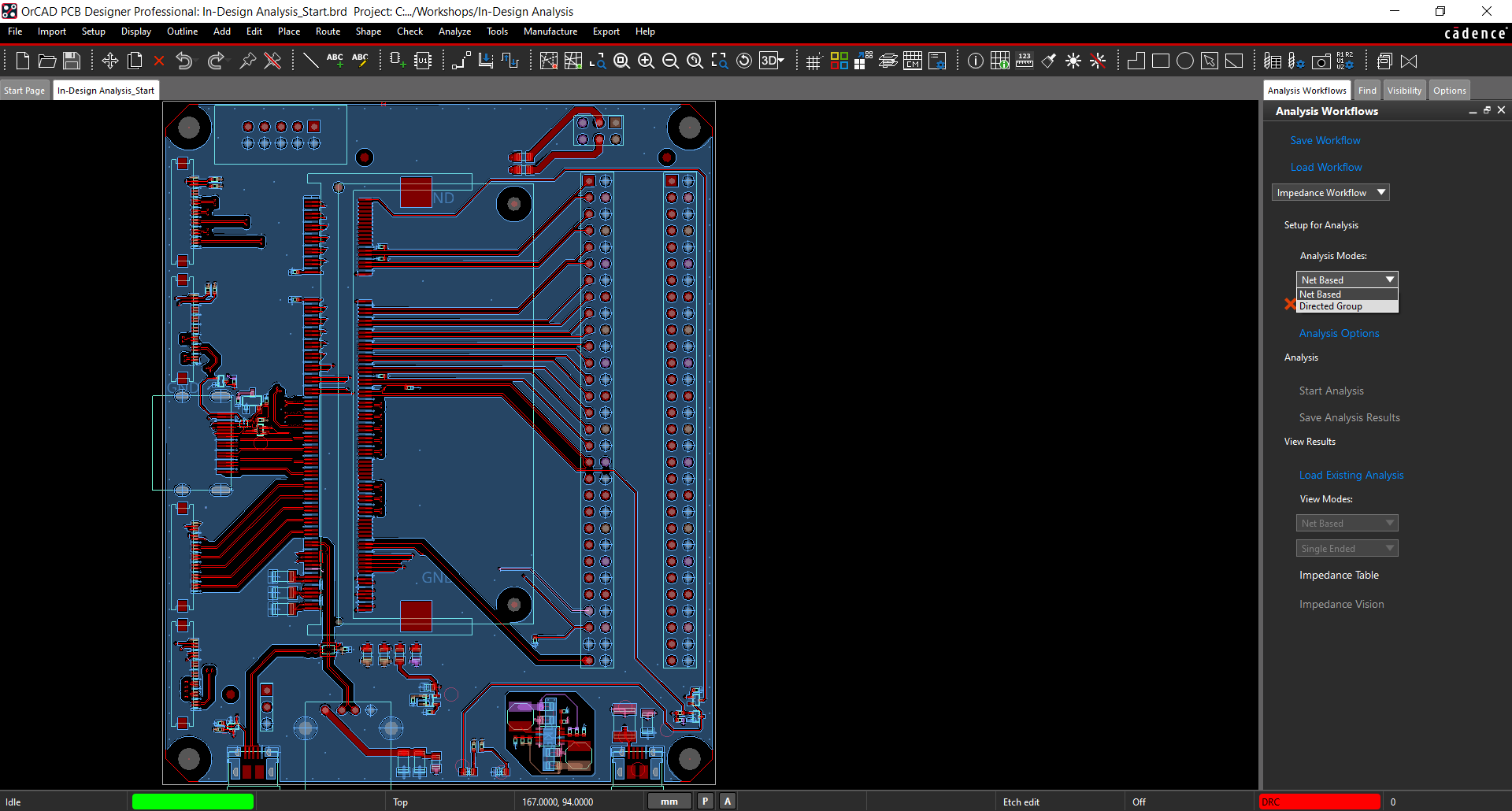Click the Place Component icon
This screenshot has height=811, width=1512.
[x=397, y=61]
